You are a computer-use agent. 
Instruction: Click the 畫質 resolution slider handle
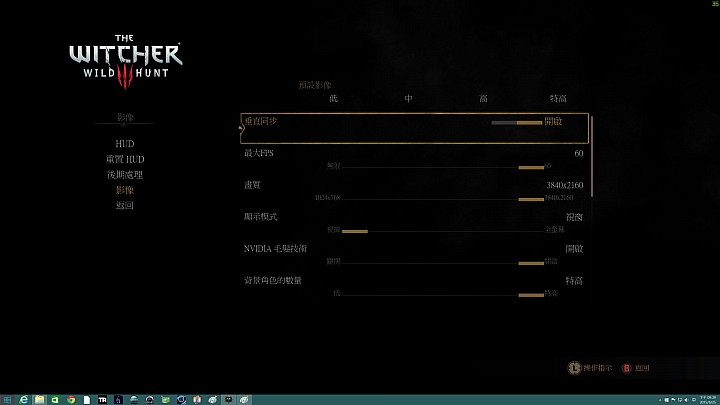coord(531,199)
